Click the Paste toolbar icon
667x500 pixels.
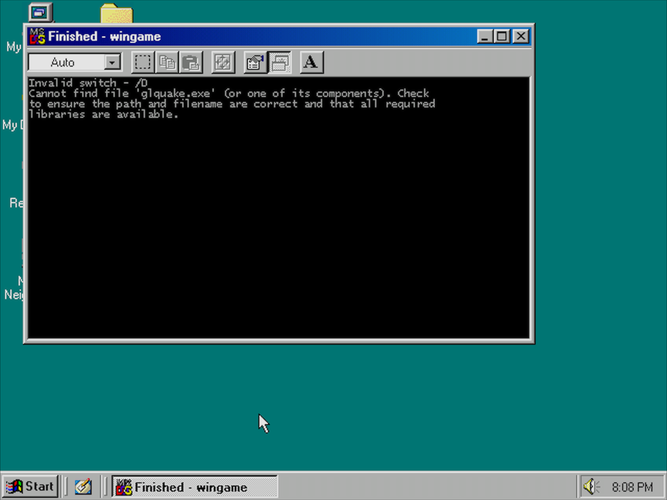[190, 62]
